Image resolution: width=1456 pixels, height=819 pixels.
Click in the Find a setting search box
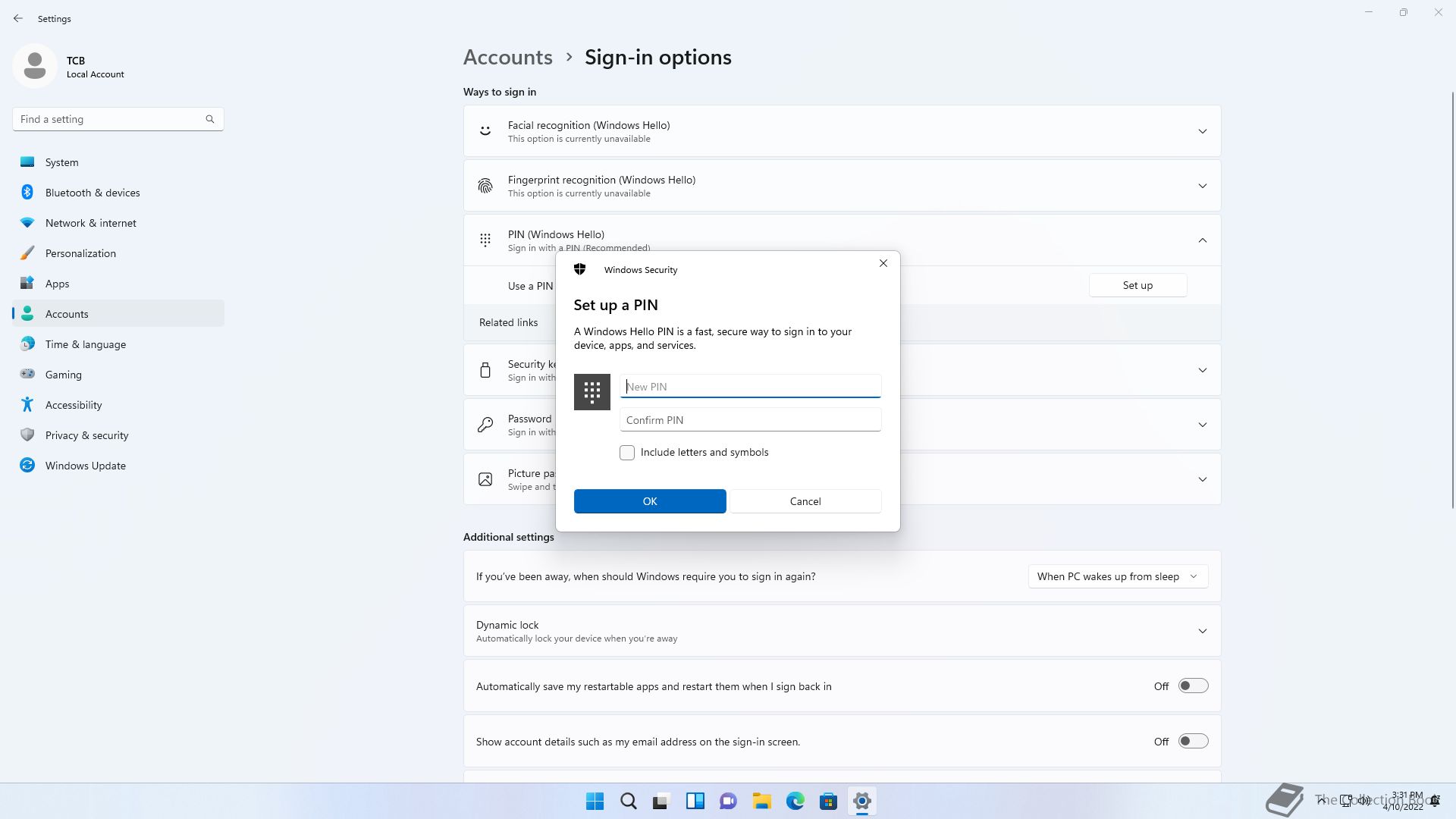[118, 119]
